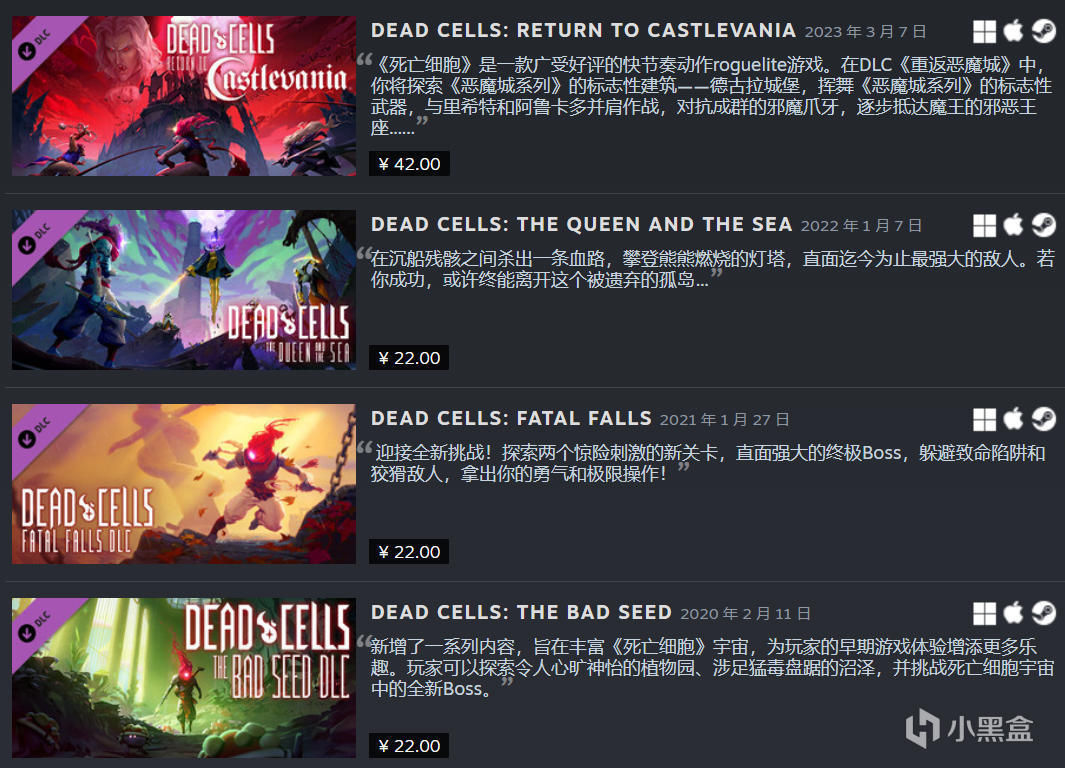The image size is (1065, 768).
Task: Open Dead Cells: Return to Castlevania title
Action: [583, 31]
